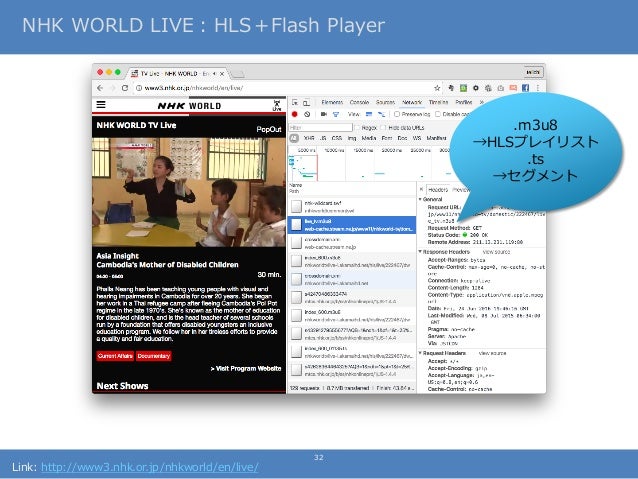This screenshot has width=638, height=479.
Task: Open the Console panel tab
Action: tap(359, 103)
